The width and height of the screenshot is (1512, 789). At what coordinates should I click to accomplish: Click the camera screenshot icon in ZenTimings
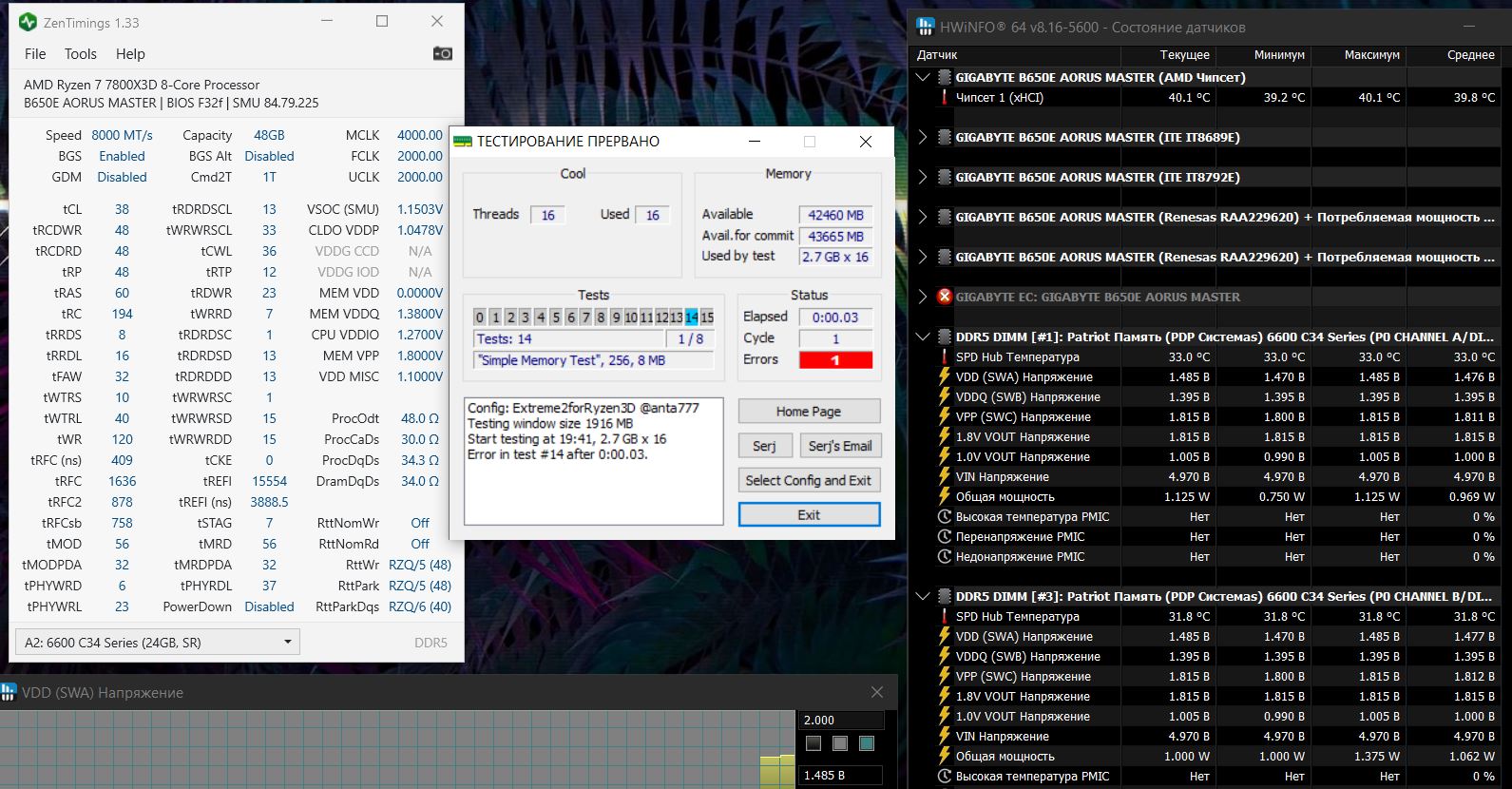(x=443, y=53)
